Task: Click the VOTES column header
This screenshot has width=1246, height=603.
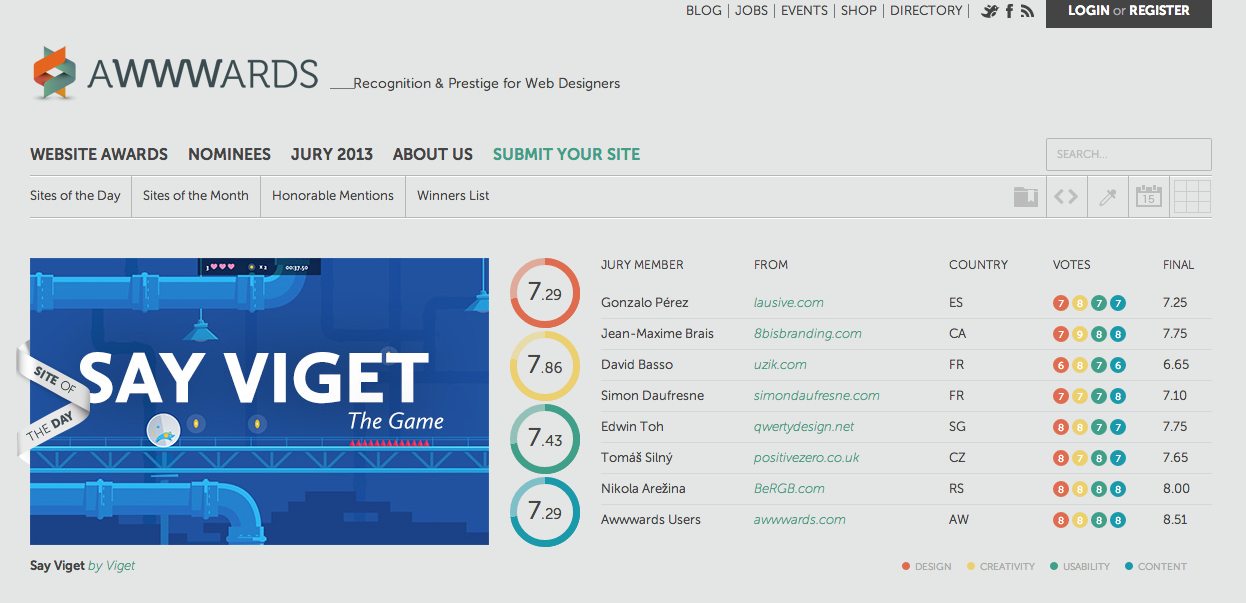Action: [1072, 265]
